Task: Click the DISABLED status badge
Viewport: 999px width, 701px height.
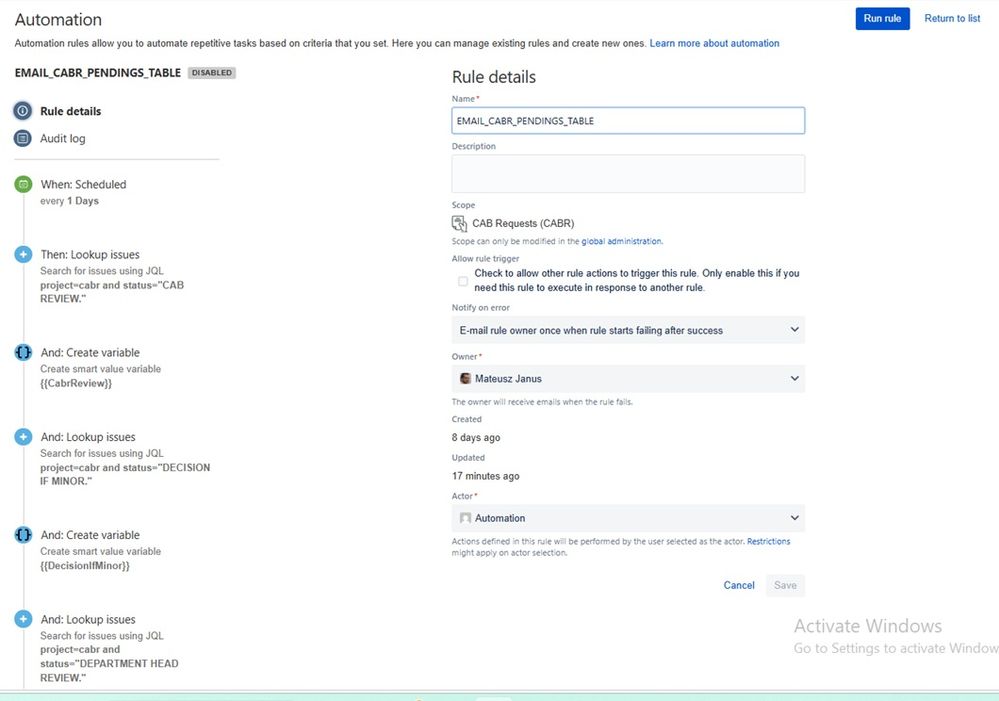Action: [x=212, y=73]
